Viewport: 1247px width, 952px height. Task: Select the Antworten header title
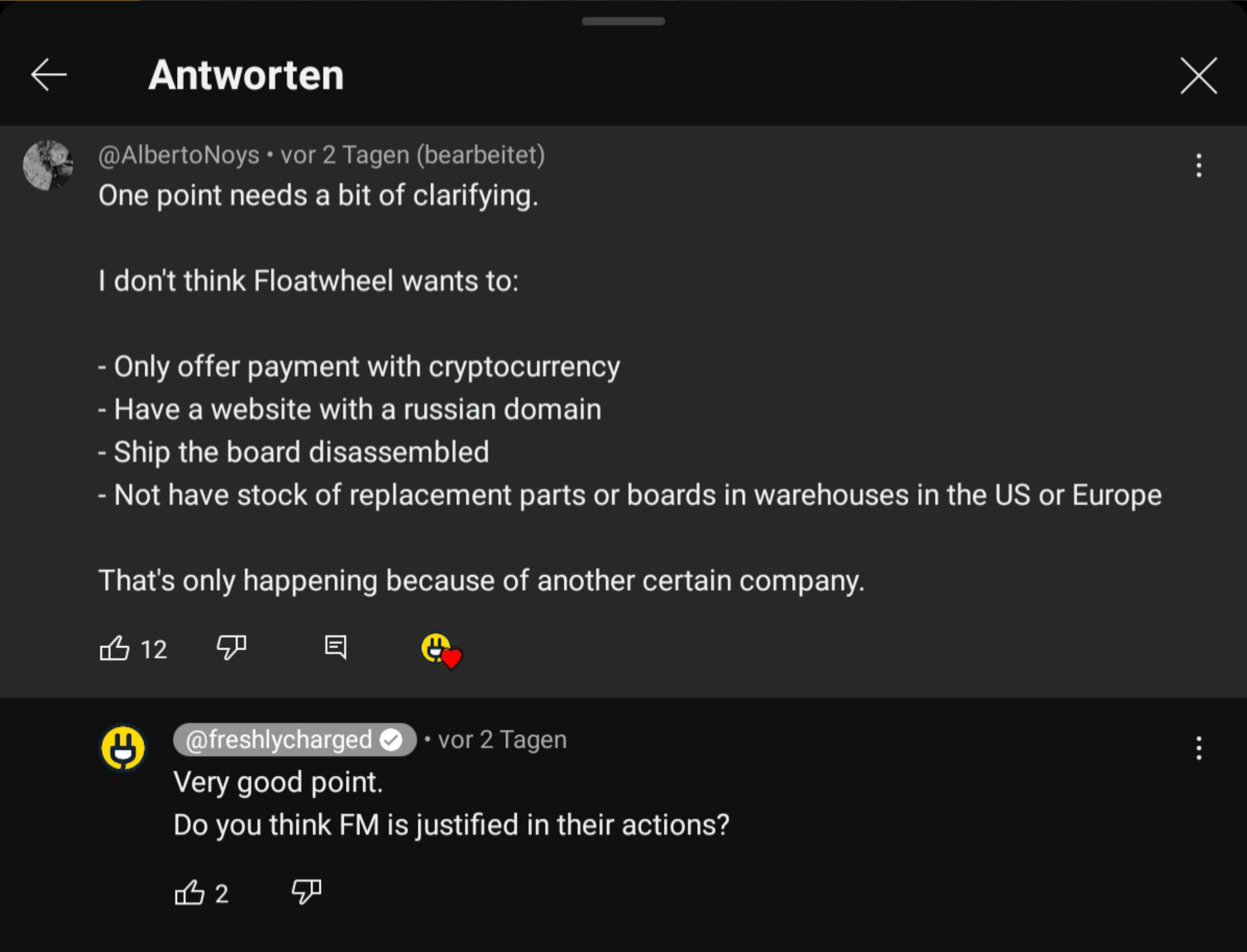tap(246, 75)
